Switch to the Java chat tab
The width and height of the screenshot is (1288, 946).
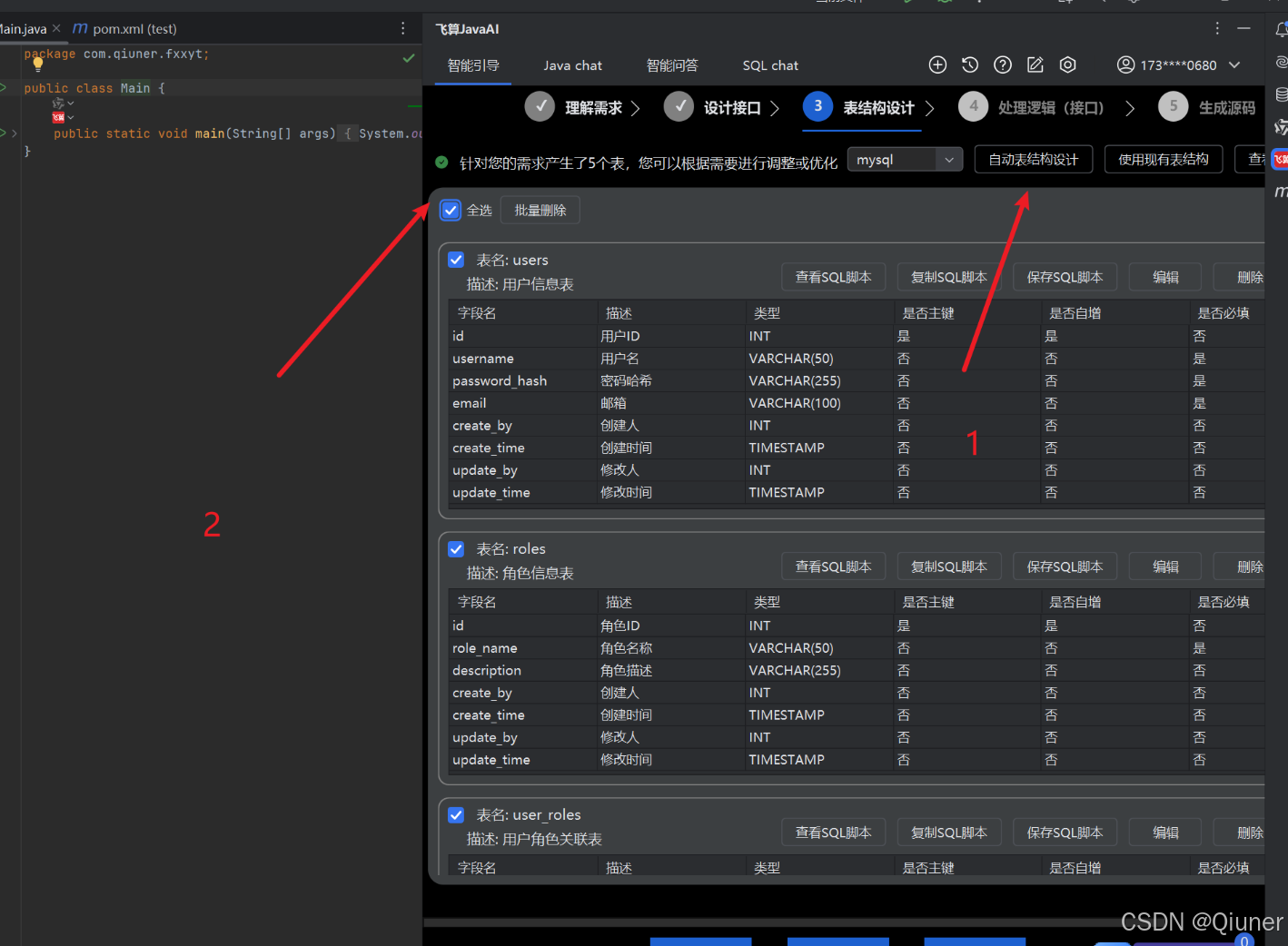click(572, 65)
